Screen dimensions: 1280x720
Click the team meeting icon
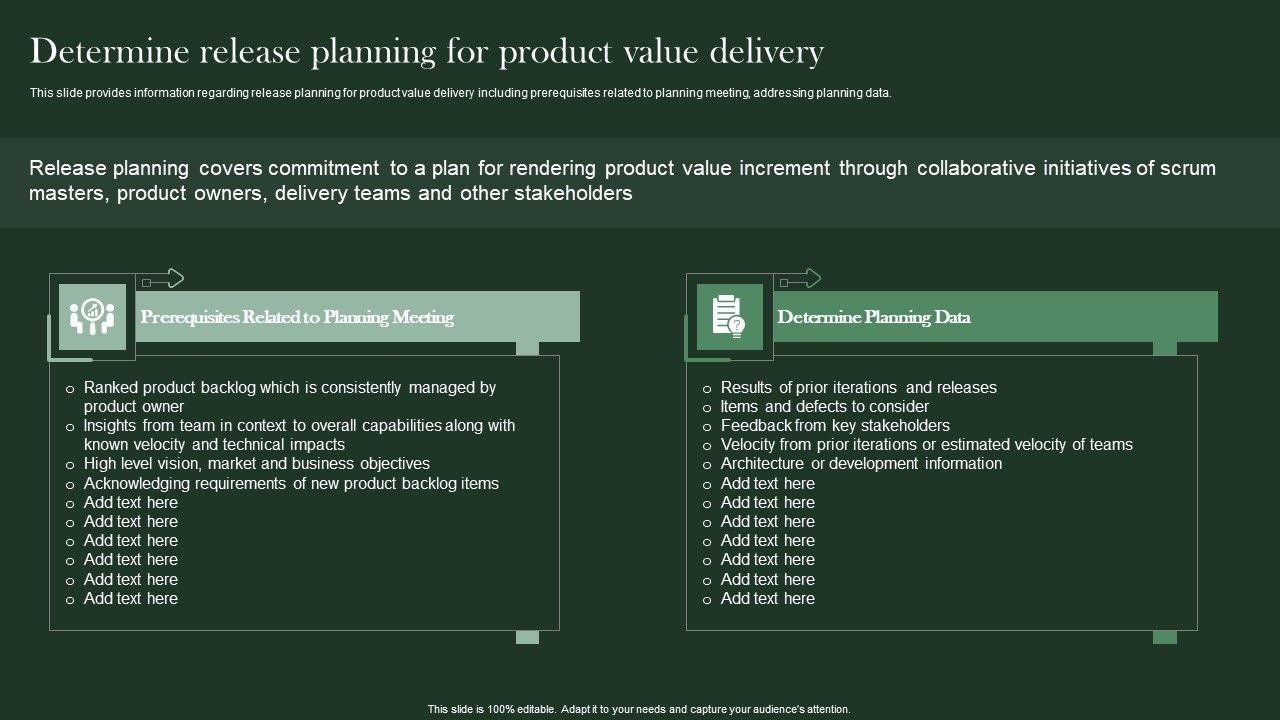(92, 317)
